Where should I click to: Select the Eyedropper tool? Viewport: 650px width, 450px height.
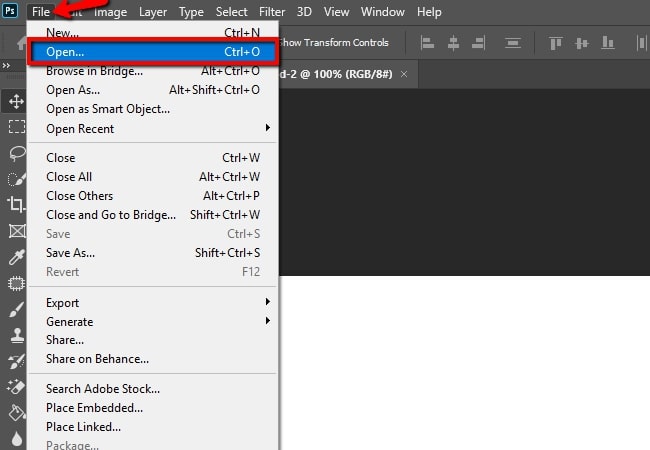pos(17,257)
